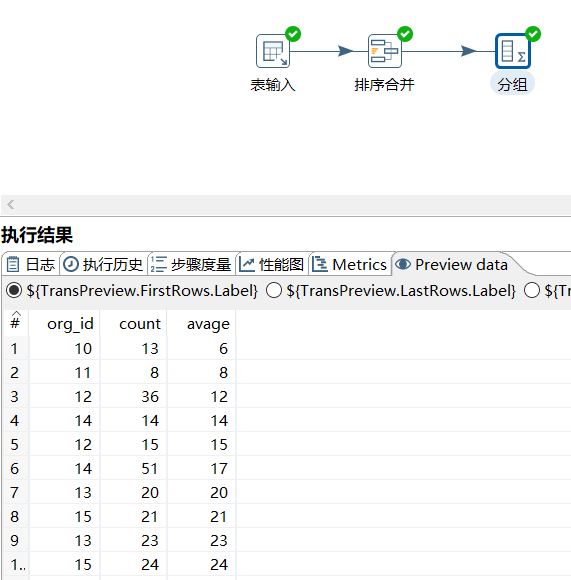Select the 分组 group by step icon
The height and width of the screenshot is (580, 571).
point(513,51)
